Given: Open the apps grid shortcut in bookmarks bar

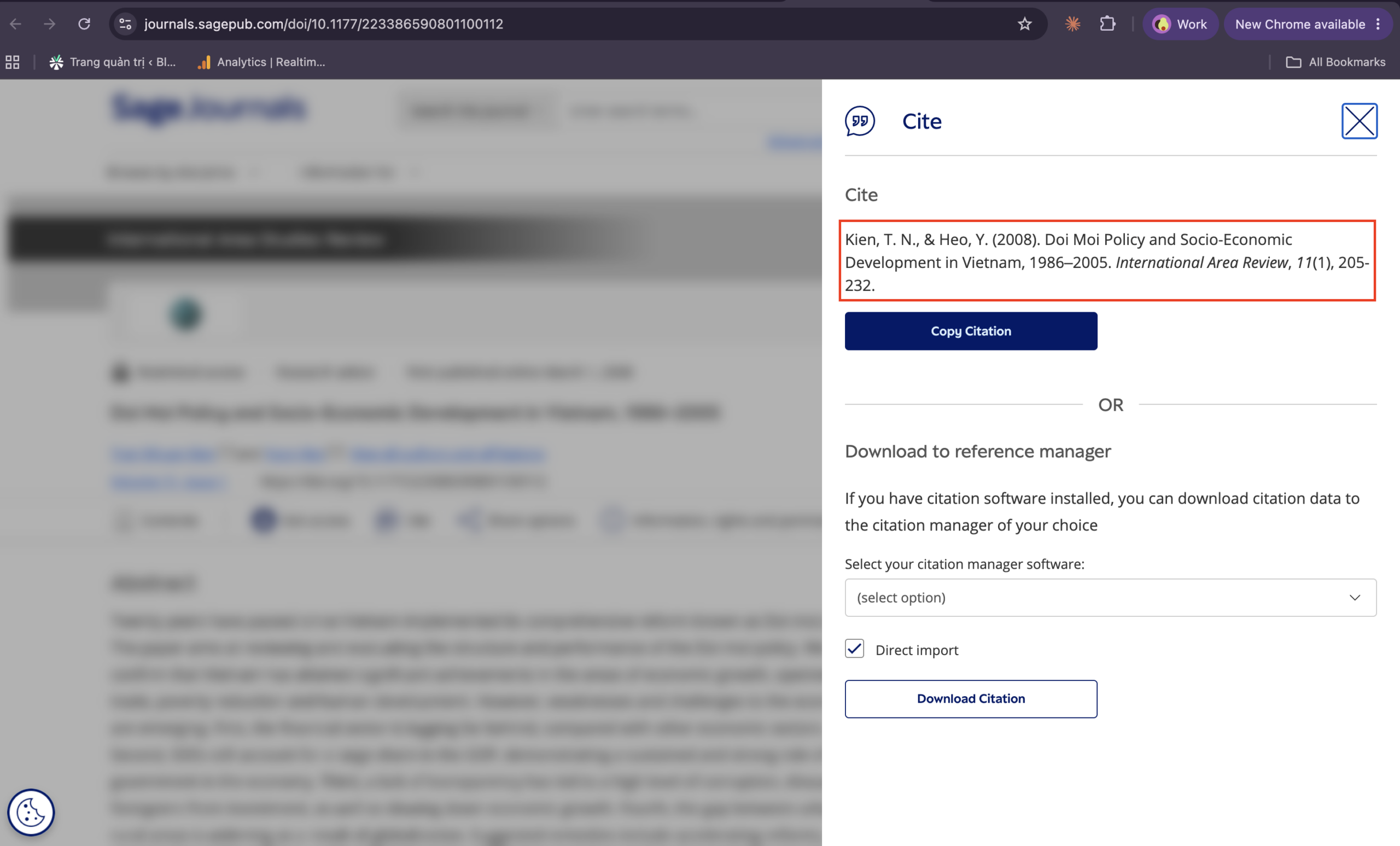Looking at the screenshot, I should [13, 62].
